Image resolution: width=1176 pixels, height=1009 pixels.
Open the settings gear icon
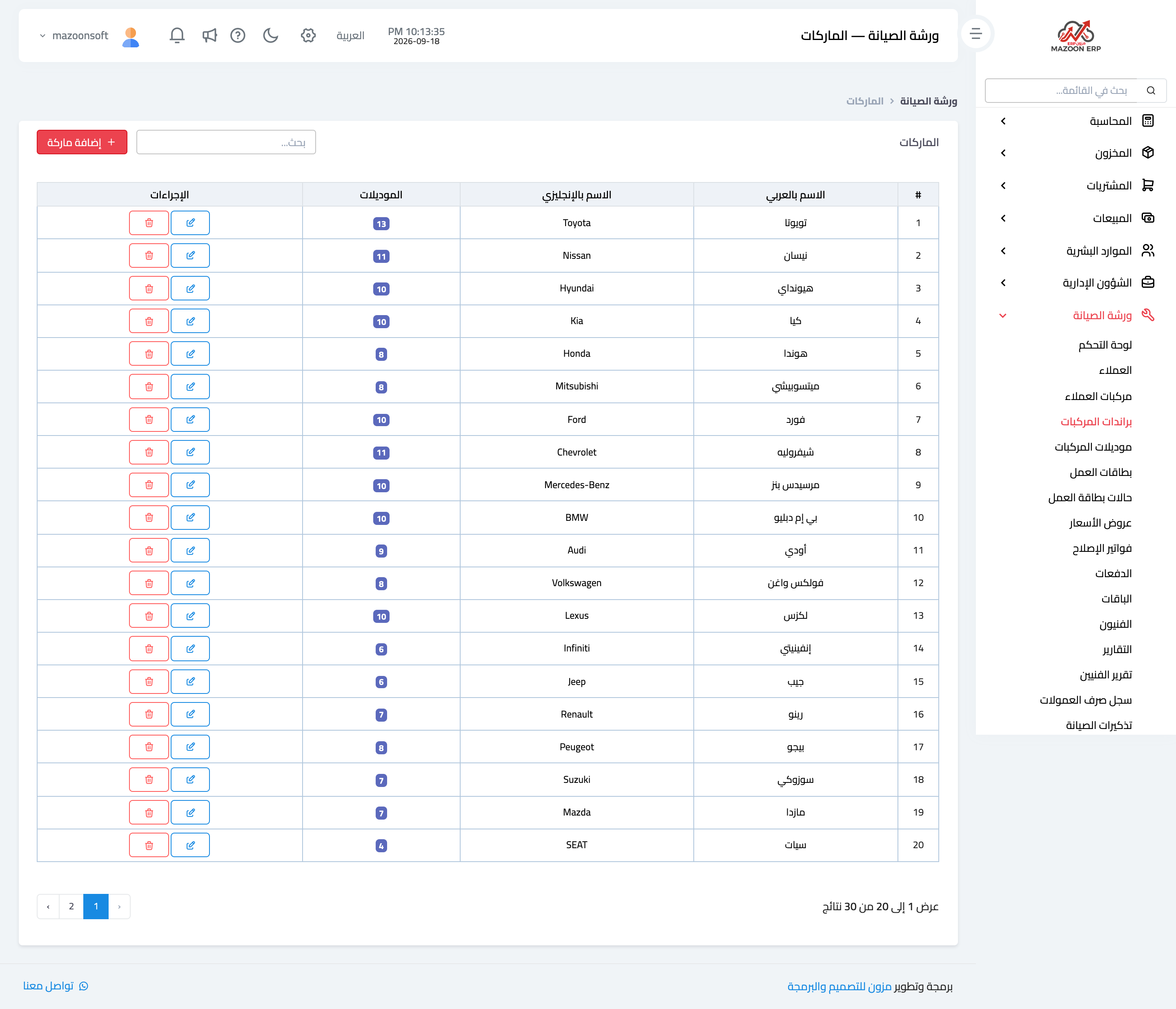pos(308,36)
